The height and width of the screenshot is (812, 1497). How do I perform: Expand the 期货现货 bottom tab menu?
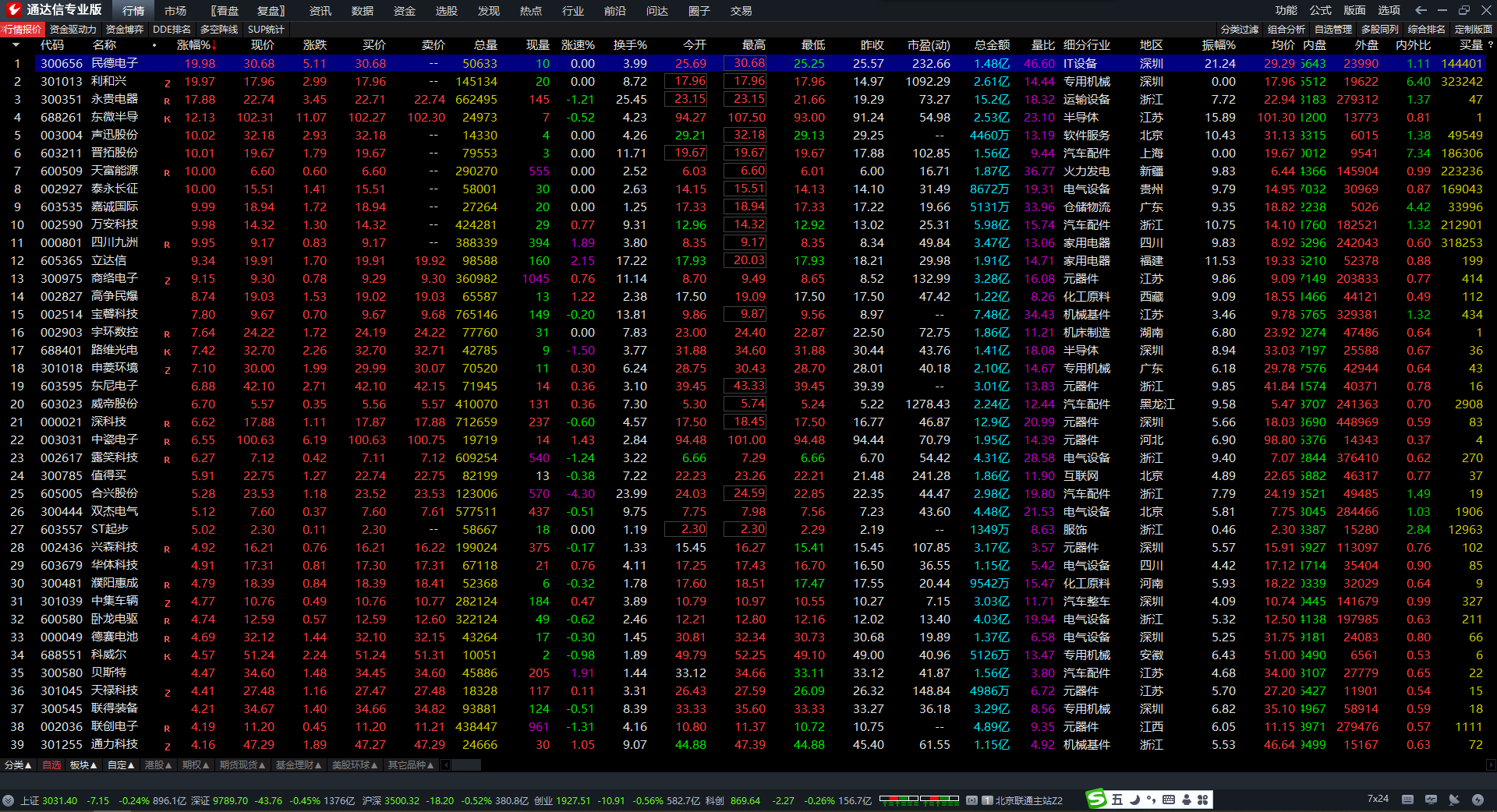[x=242, y=765]
